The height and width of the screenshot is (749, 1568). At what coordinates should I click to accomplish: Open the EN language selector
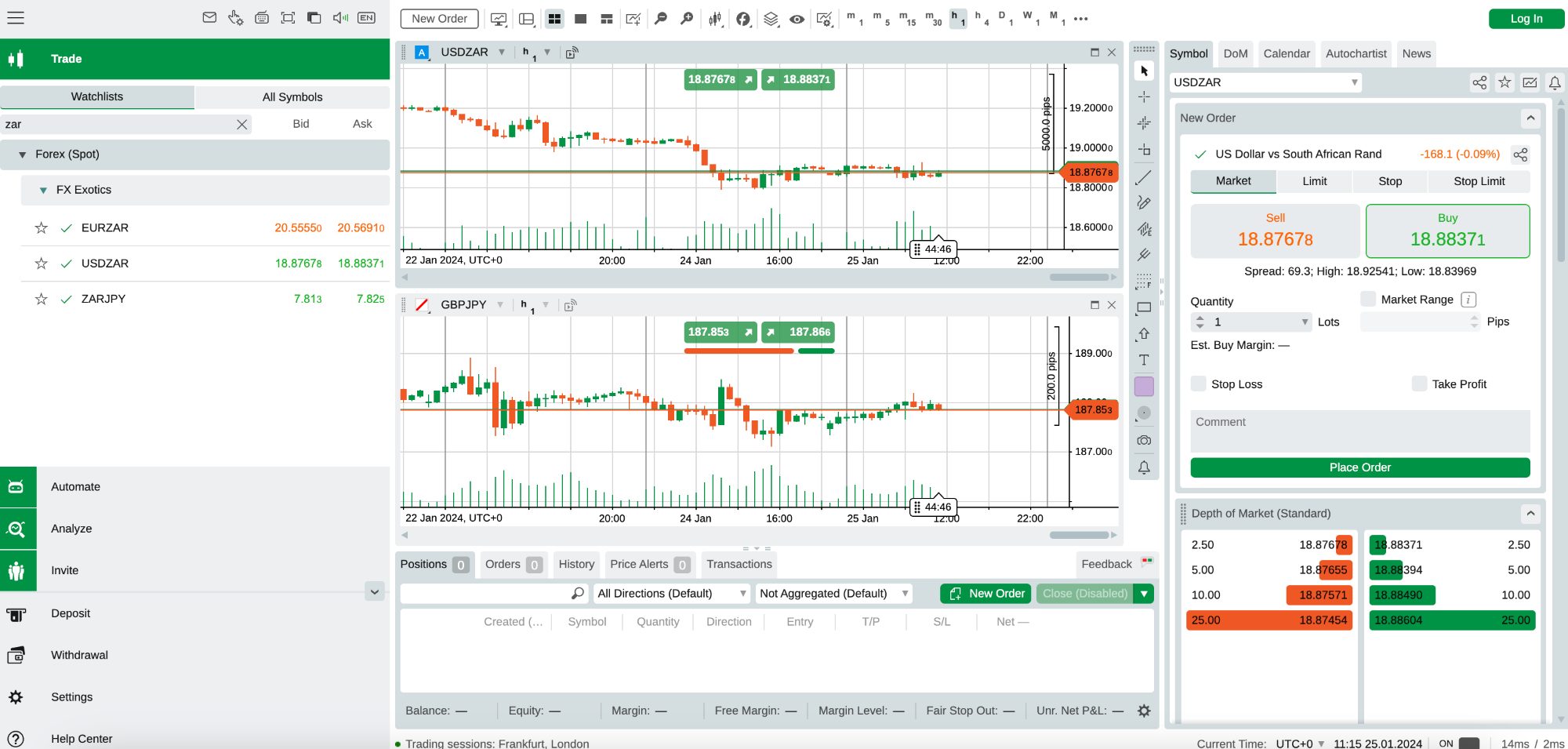click(x=366, y=17)
